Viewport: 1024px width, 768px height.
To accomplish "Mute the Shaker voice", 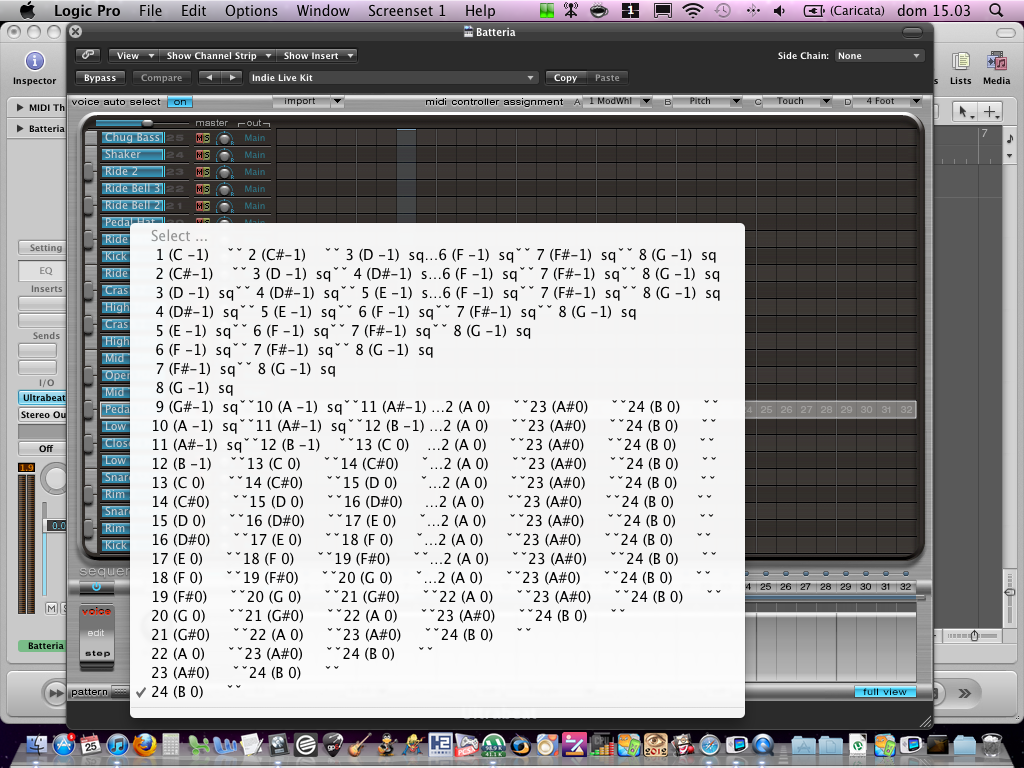I will pos(200,155).
